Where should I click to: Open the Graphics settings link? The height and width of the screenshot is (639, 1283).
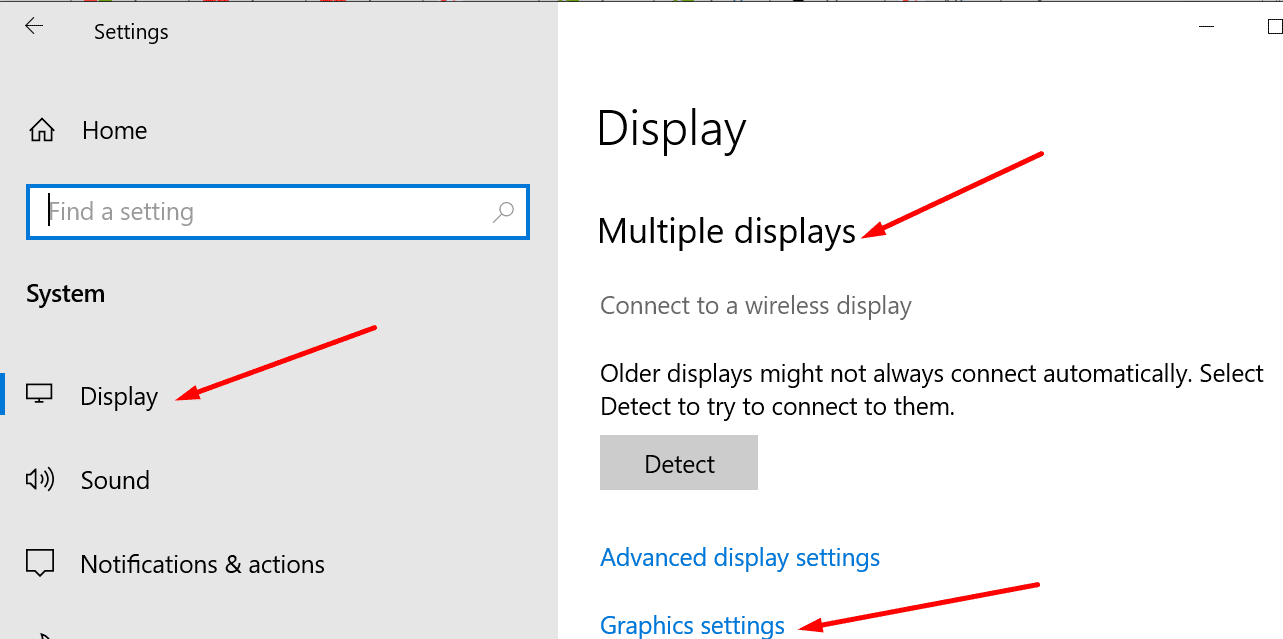692,626
